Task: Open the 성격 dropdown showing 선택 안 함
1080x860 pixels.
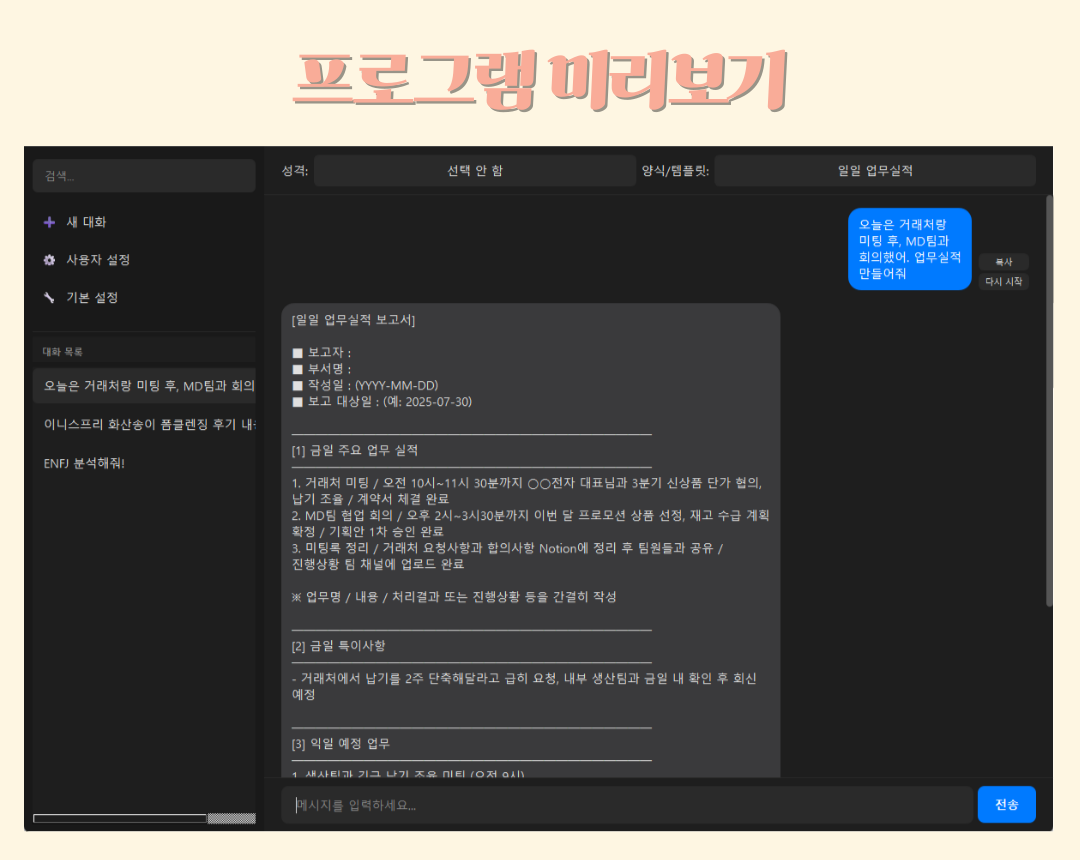Action: point(475,170)
